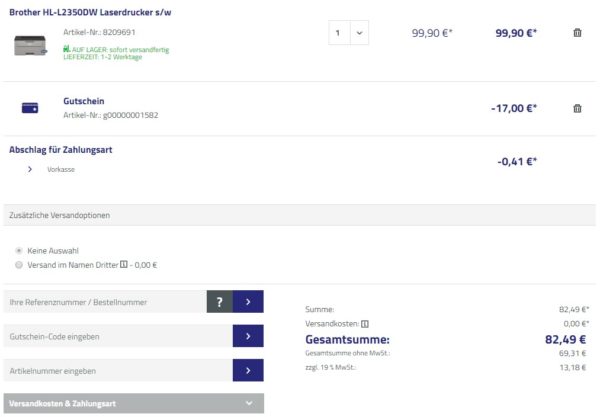Focus the Gutschein-Code eingeben field

pos(116,337)
